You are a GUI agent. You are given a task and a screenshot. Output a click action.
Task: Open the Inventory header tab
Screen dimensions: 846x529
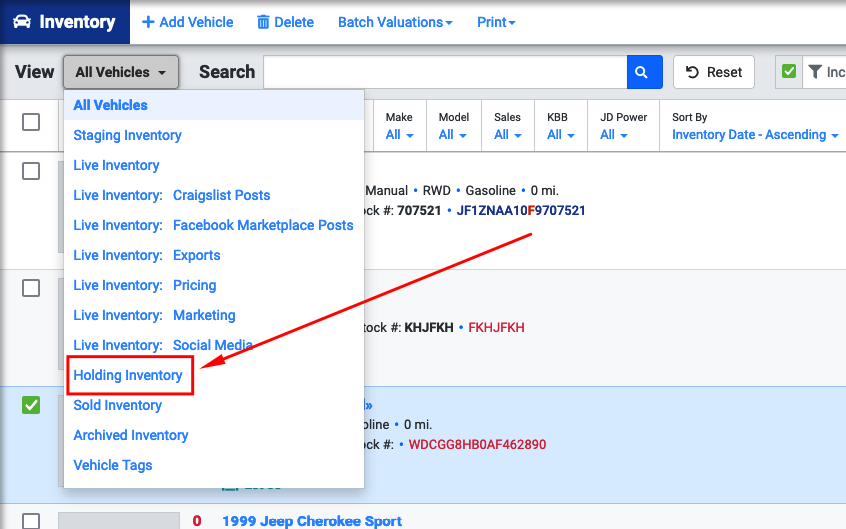click(x=65, y=22)
